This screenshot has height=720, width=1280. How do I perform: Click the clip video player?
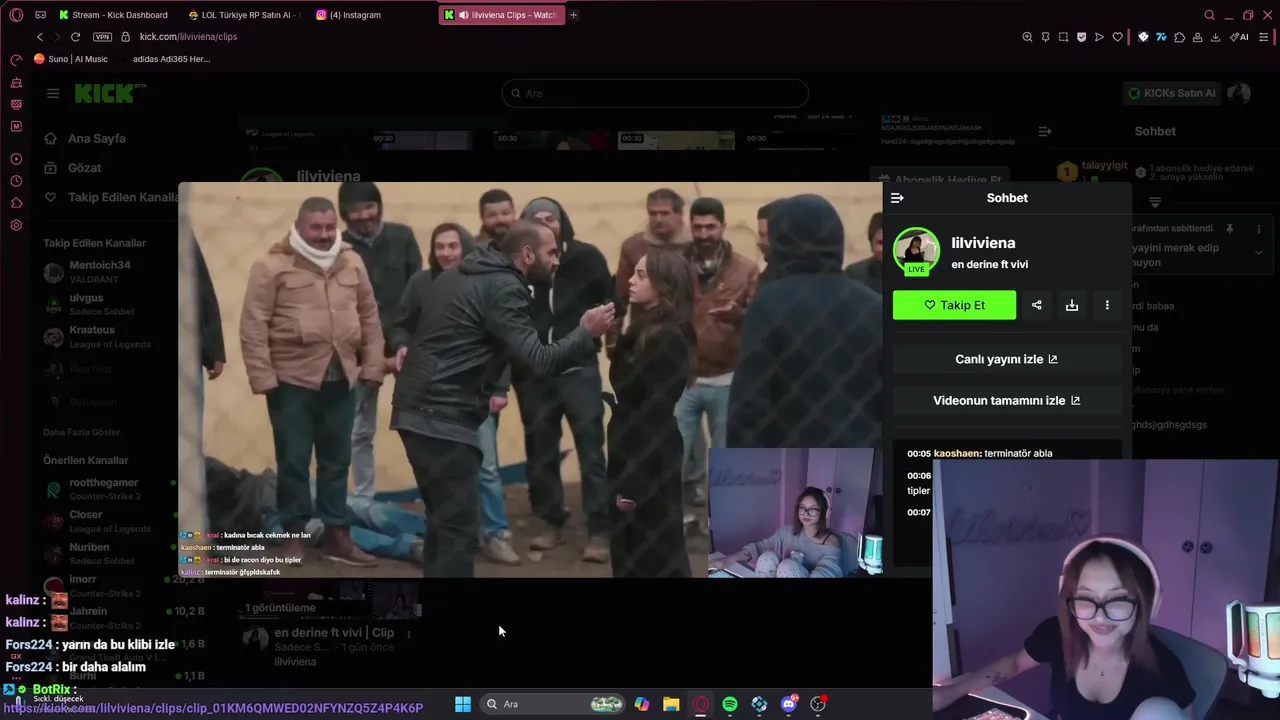point(530,379)
